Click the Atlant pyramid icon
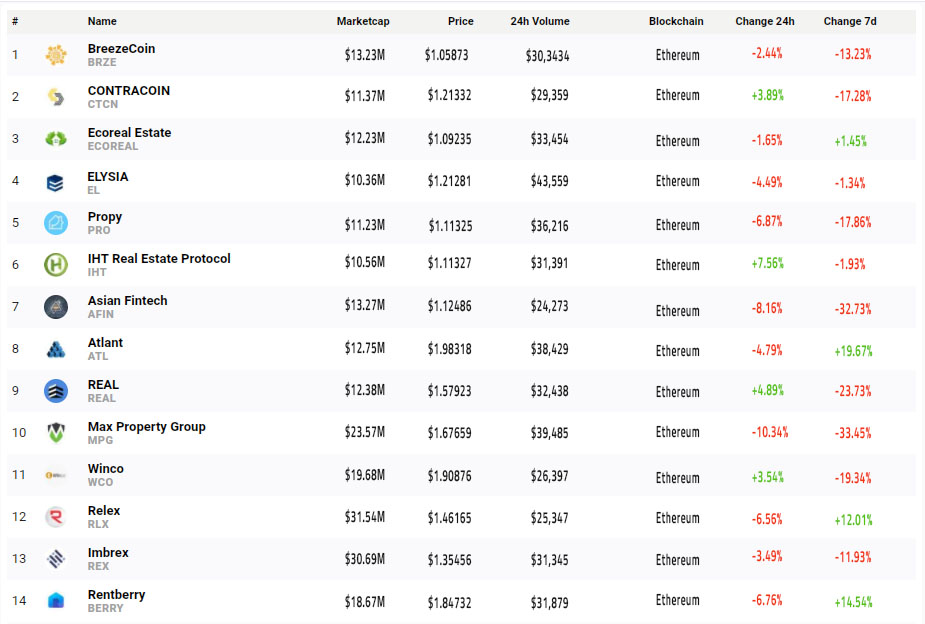925x624 pixels. 56,349
